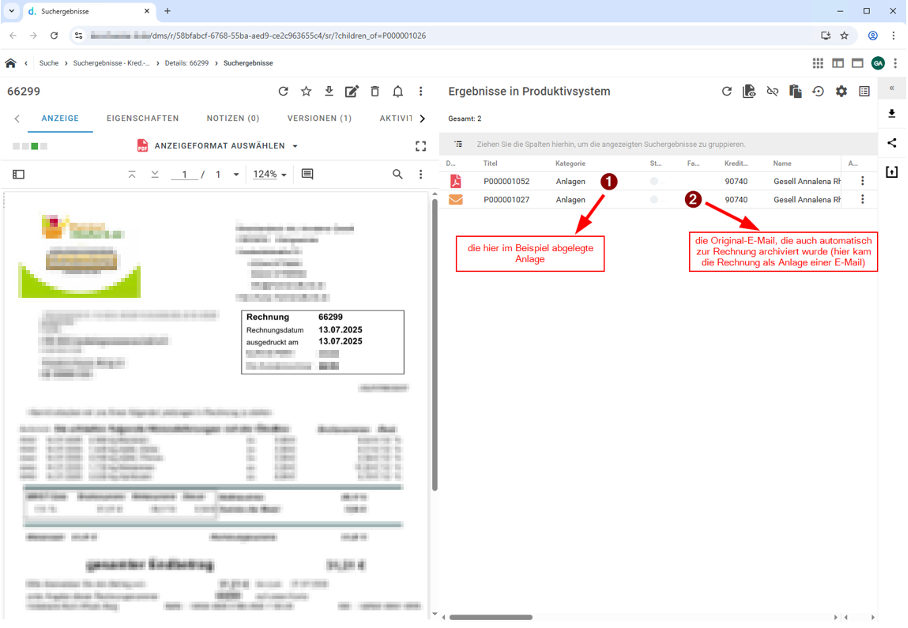The height and width of the screenshot is (628, 908).
Task: Open more options menu beside bell icon
Action: [x=421, y=91]
